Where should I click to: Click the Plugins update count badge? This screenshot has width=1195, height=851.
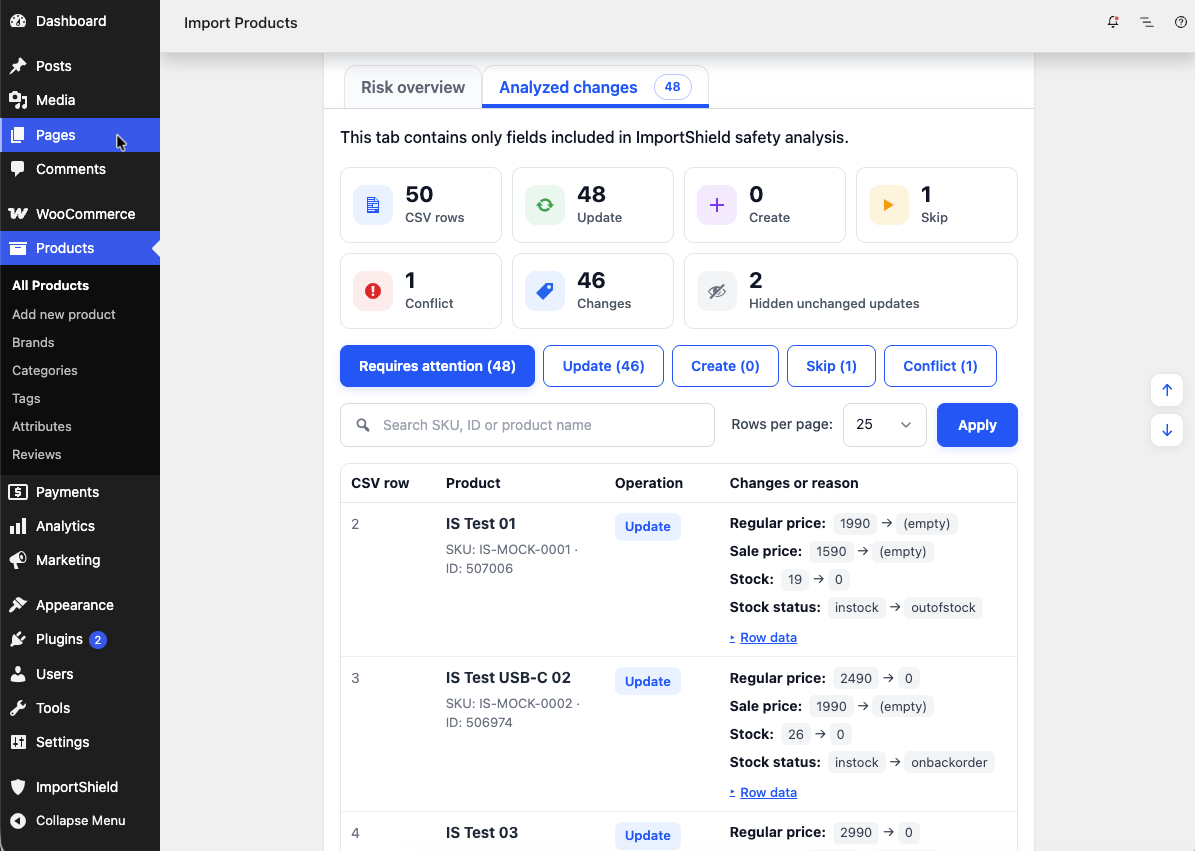tap(98, 640)
